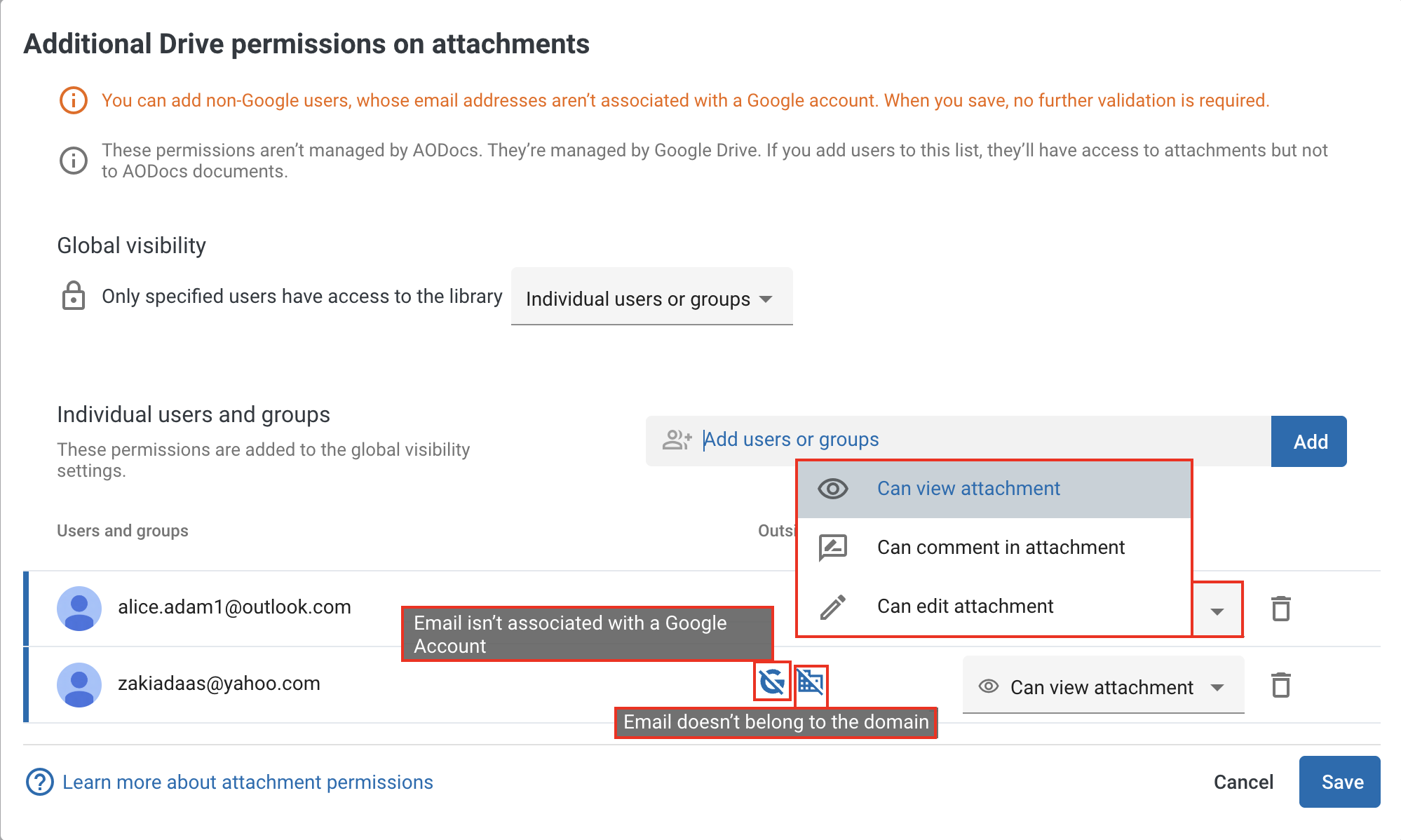The height and width of the screenshot is (840, 1401).
Task: Click the Save button
Action: pyautogui.click(x=1339, y=782)
